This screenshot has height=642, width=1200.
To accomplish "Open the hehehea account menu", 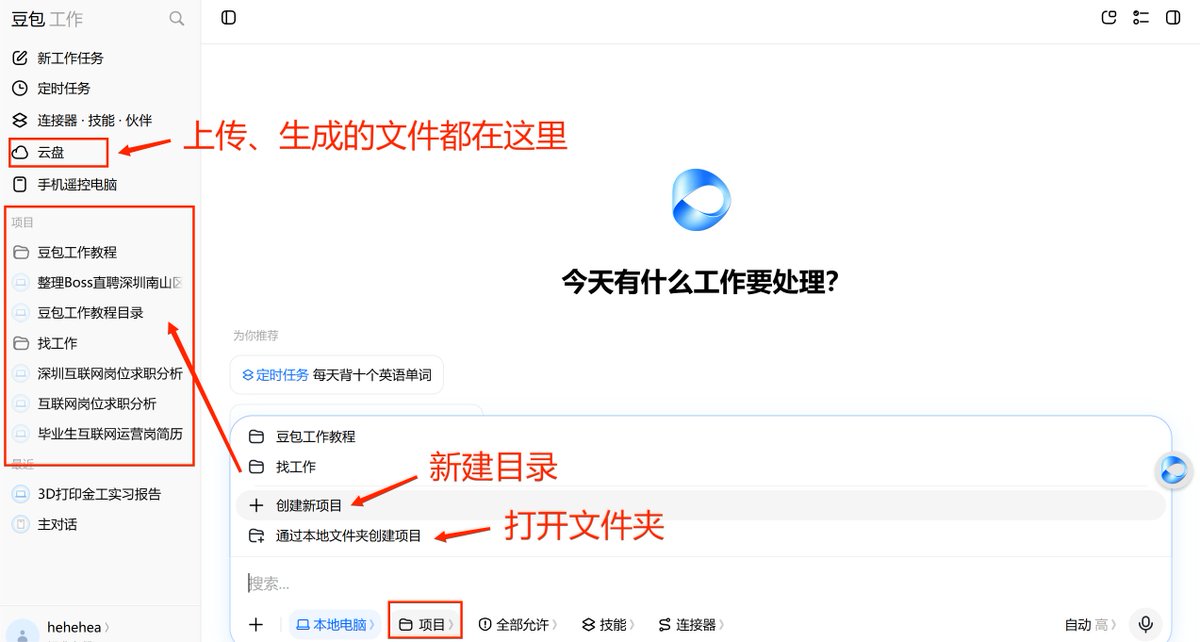I will click(x=79, y=627).
